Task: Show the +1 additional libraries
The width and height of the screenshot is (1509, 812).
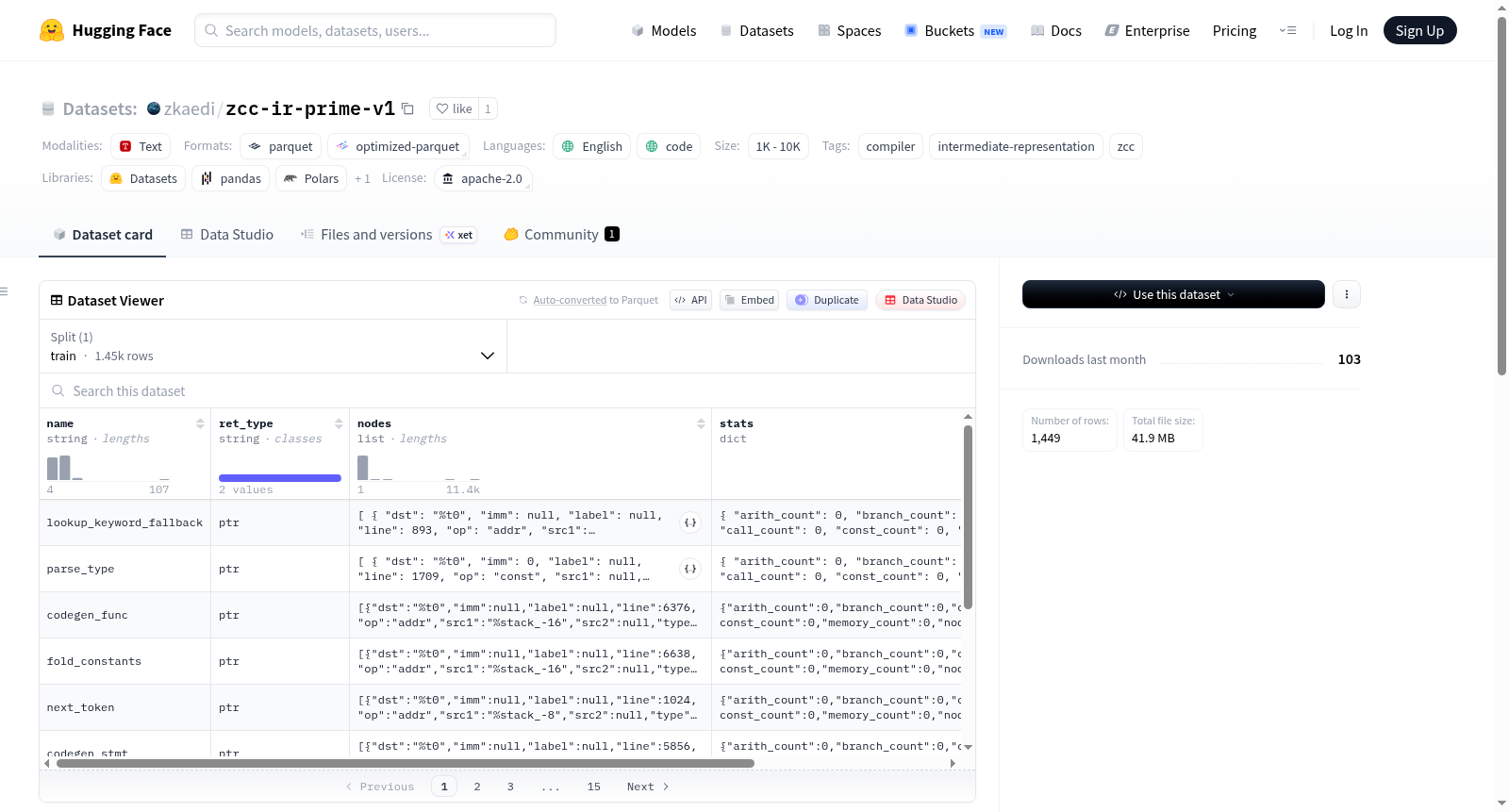Action: click(362, 178)
